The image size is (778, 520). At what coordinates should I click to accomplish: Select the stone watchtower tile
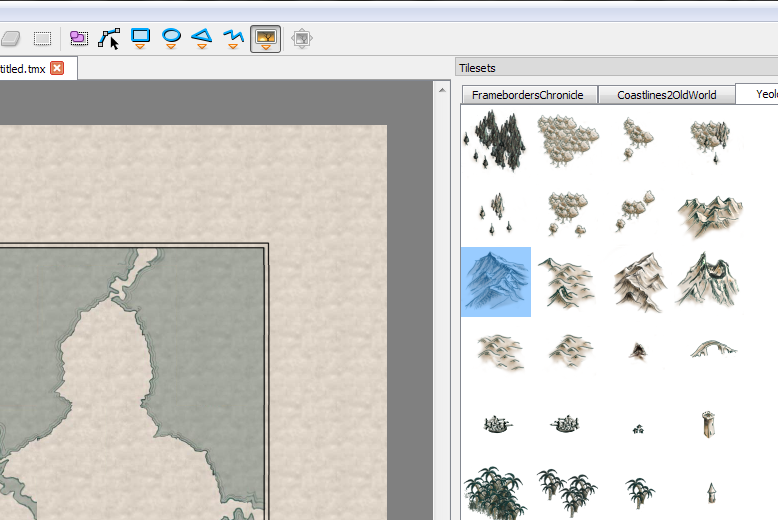coord(709,424)
